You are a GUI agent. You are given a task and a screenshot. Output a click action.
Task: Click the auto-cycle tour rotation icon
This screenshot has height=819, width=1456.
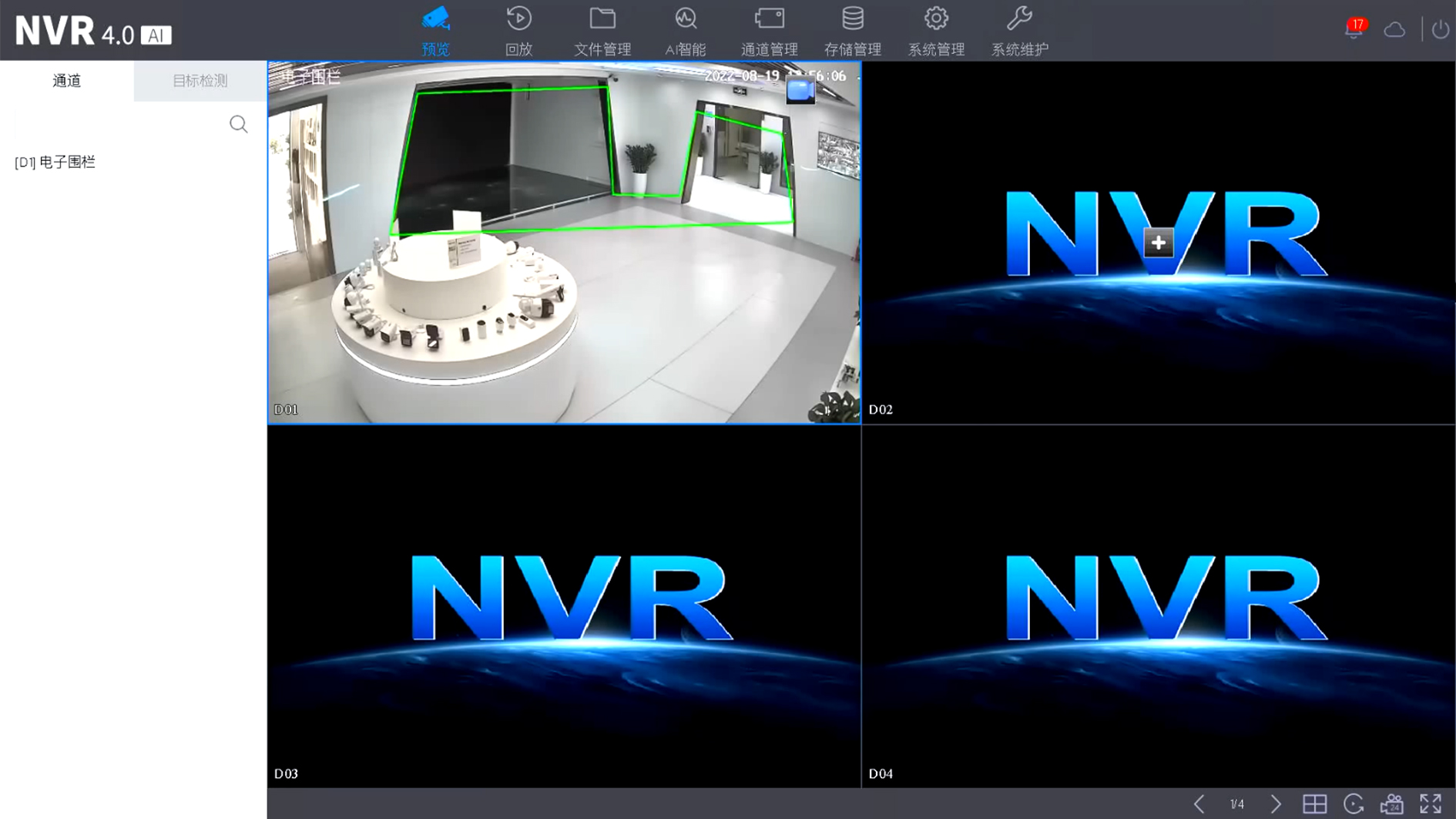(1354, 804)
